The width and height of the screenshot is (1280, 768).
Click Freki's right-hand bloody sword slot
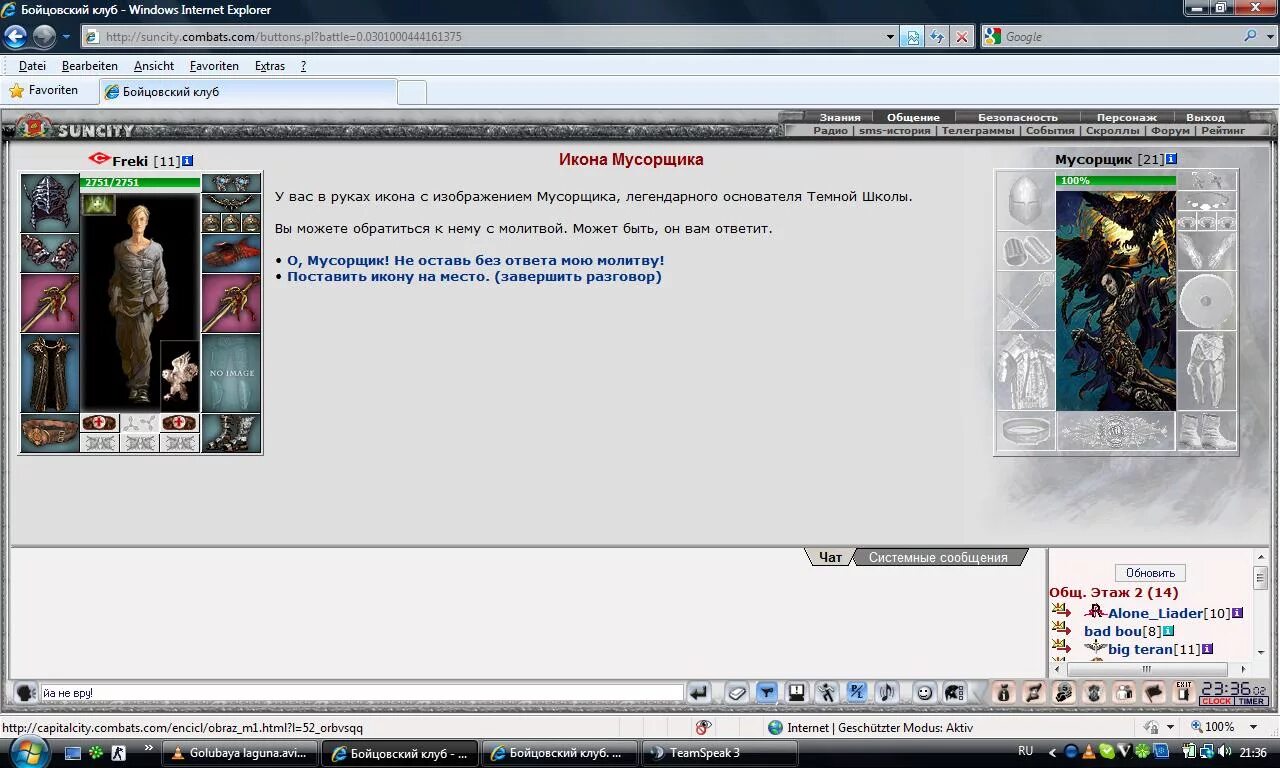(x=231, y=303)
